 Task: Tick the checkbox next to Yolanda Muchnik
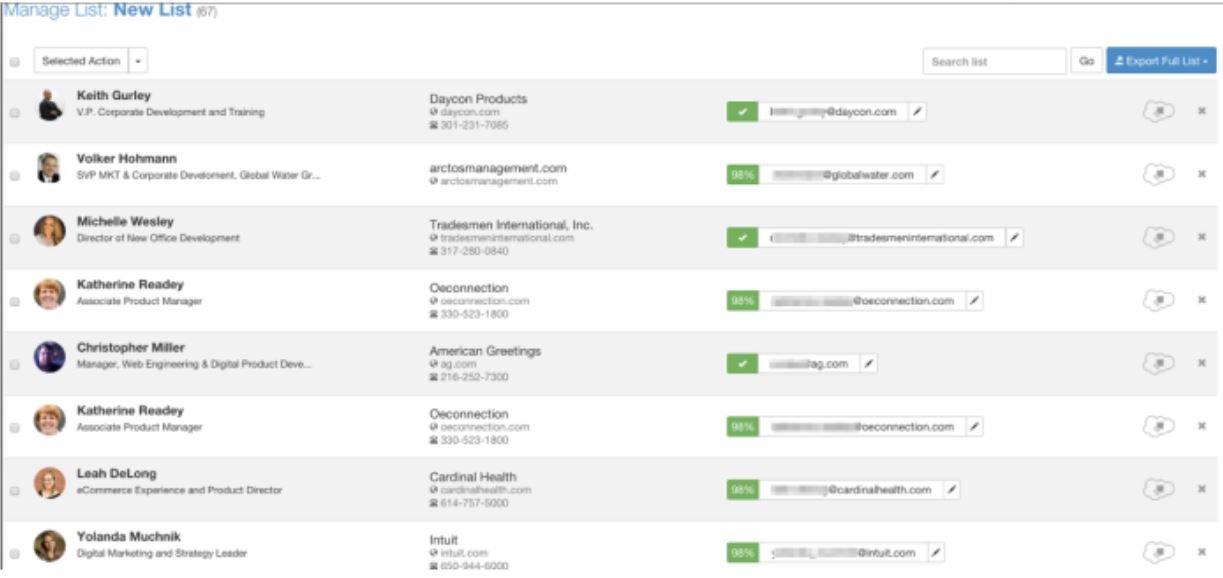coord(14,553)
